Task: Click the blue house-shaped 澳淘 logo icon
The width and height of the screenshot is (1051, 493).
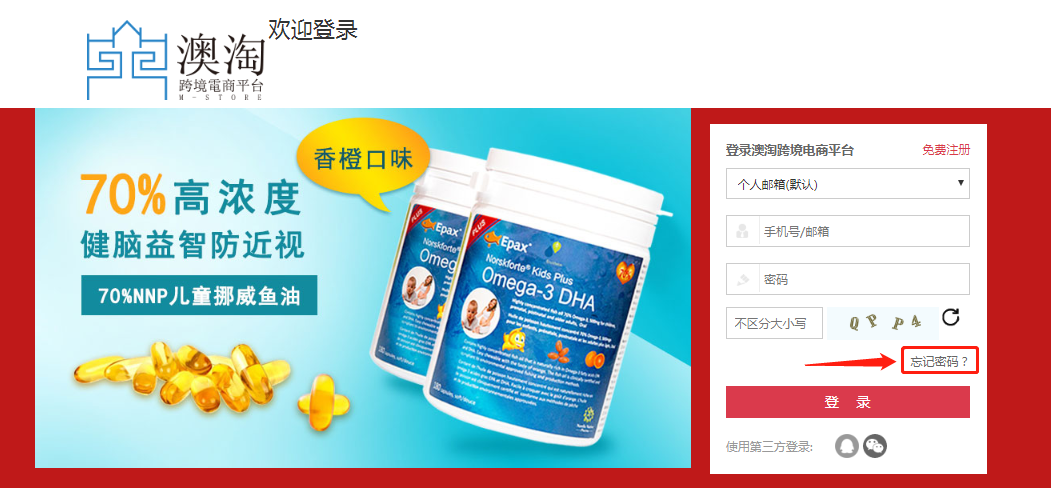Action: pyautogui.click(x=127, y=60)
